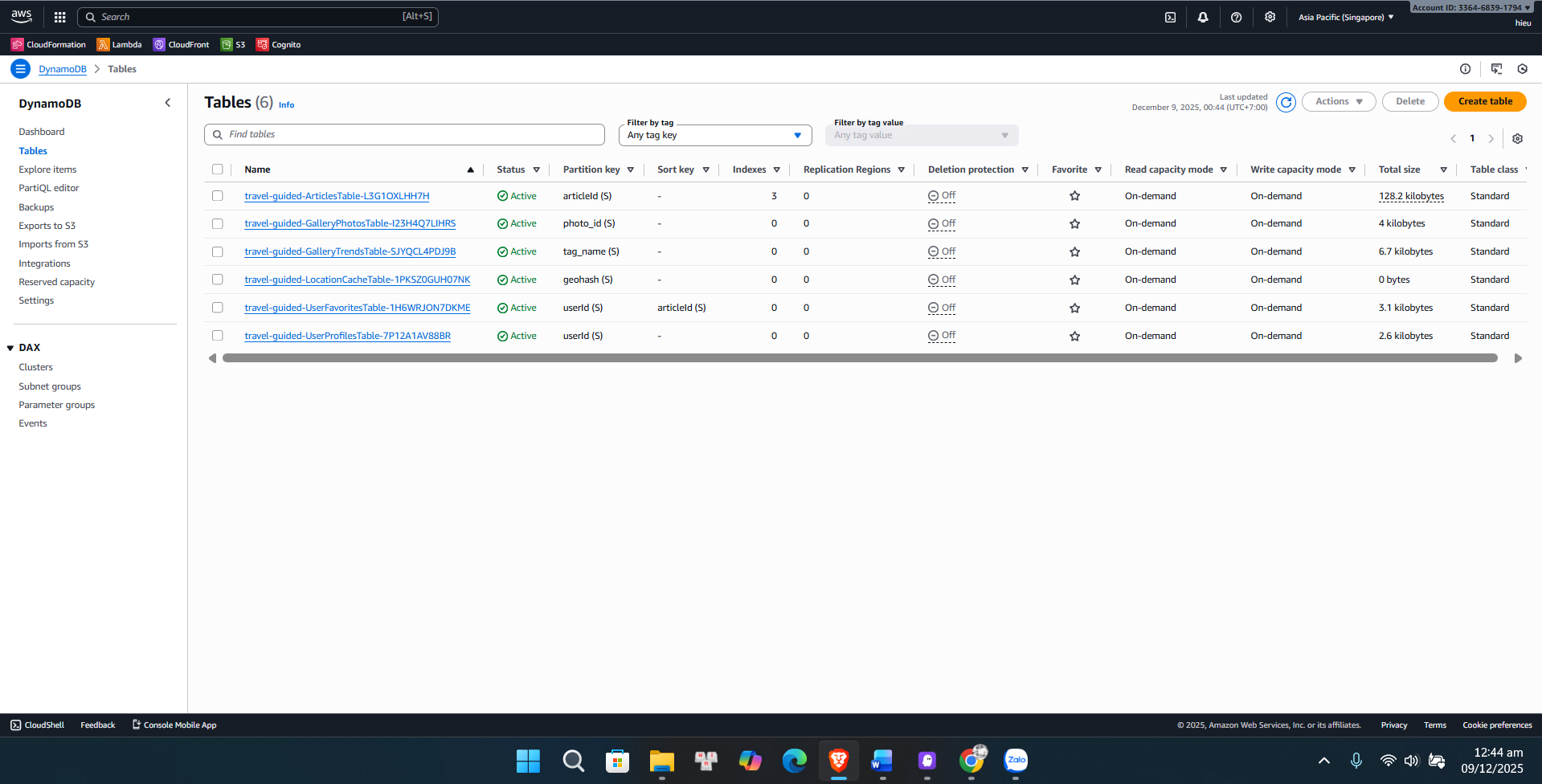The width and height of the screenshot is (1542, 784).
Task: Open the AWS services grid menu
Action: [x=59, y=16]
